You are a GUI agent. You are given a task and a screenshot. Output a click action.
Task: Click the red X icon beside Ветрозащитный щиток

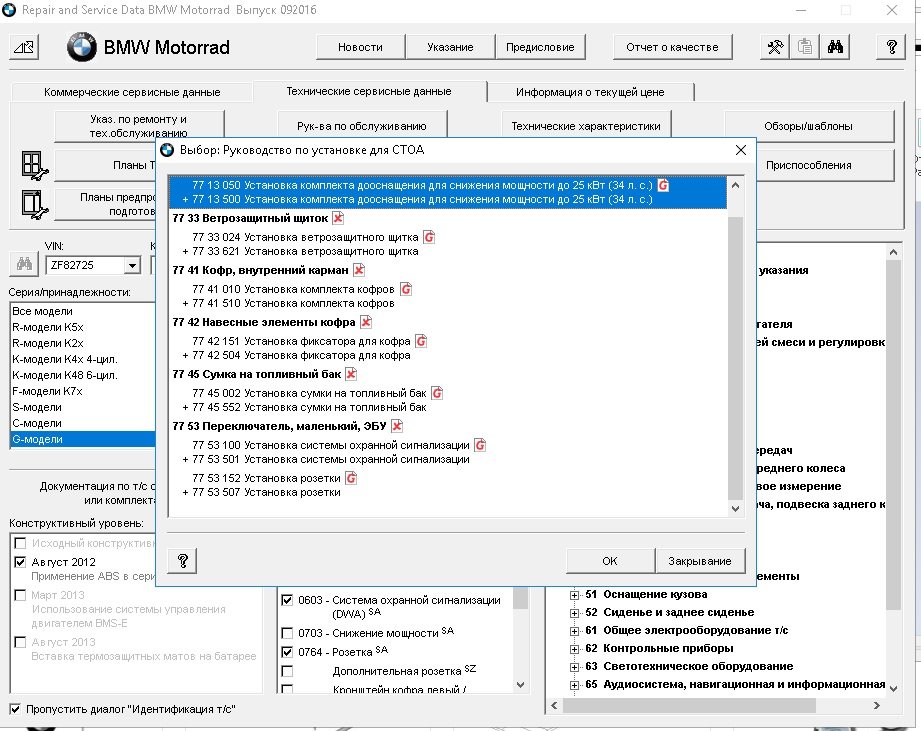[x=338, y=218]
